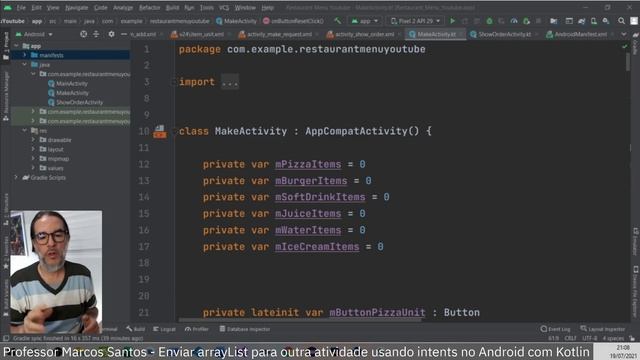Click the Project Structure icon in toolbar
The height and width of the screenshot is (360, 640).
(554, 21)
